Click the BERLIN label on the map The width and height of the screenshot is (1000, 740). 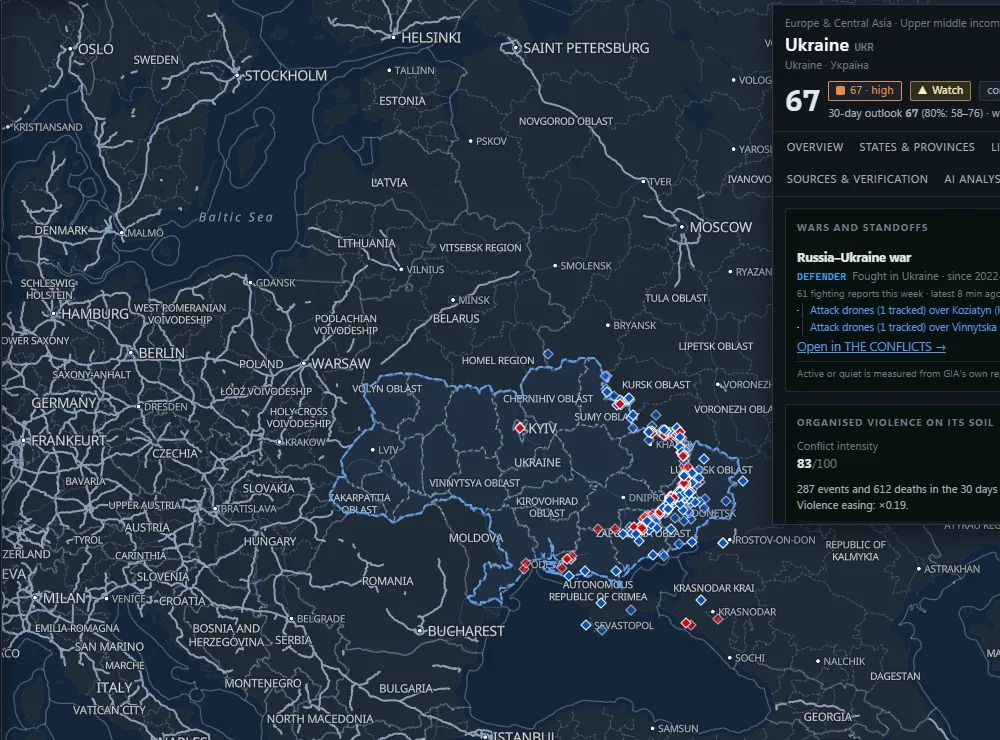pos(161,353)
